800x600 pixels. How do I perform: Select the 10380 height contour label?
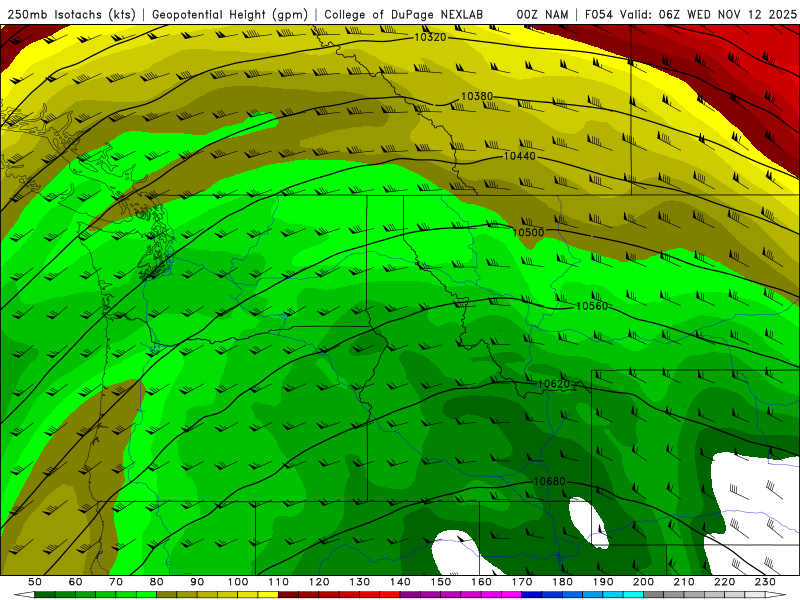477,96
